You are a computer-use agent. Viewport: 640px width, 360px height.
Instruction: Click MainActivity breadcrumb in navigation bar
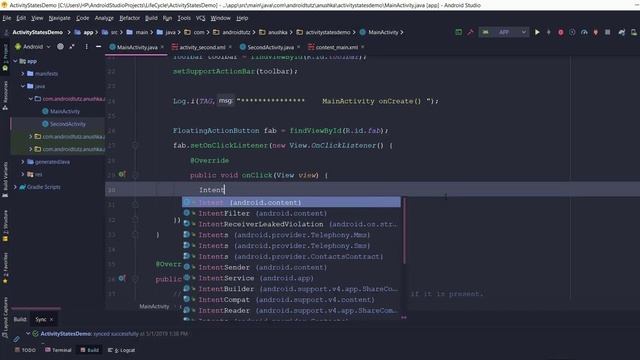pos(379,32)
